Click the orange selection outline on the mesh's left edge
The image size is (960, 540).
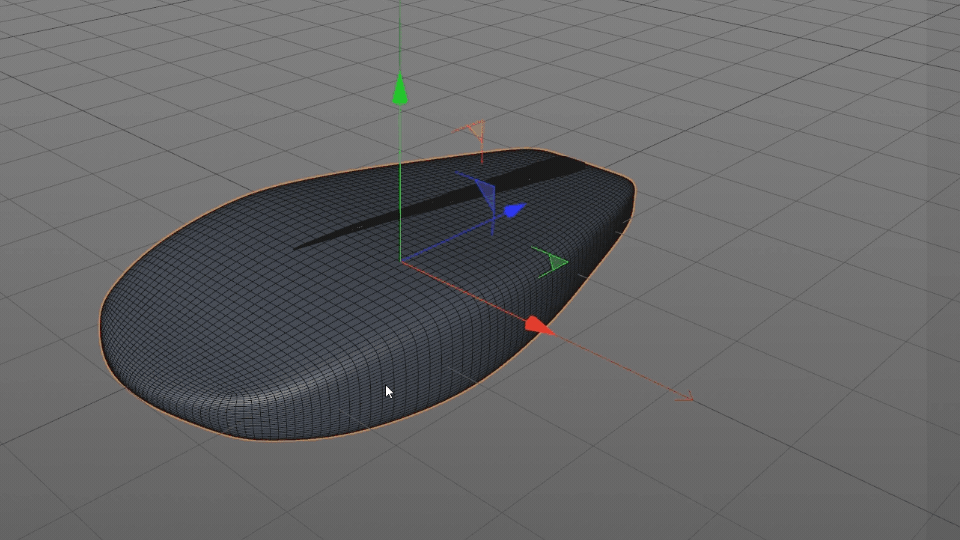(101, 318)
